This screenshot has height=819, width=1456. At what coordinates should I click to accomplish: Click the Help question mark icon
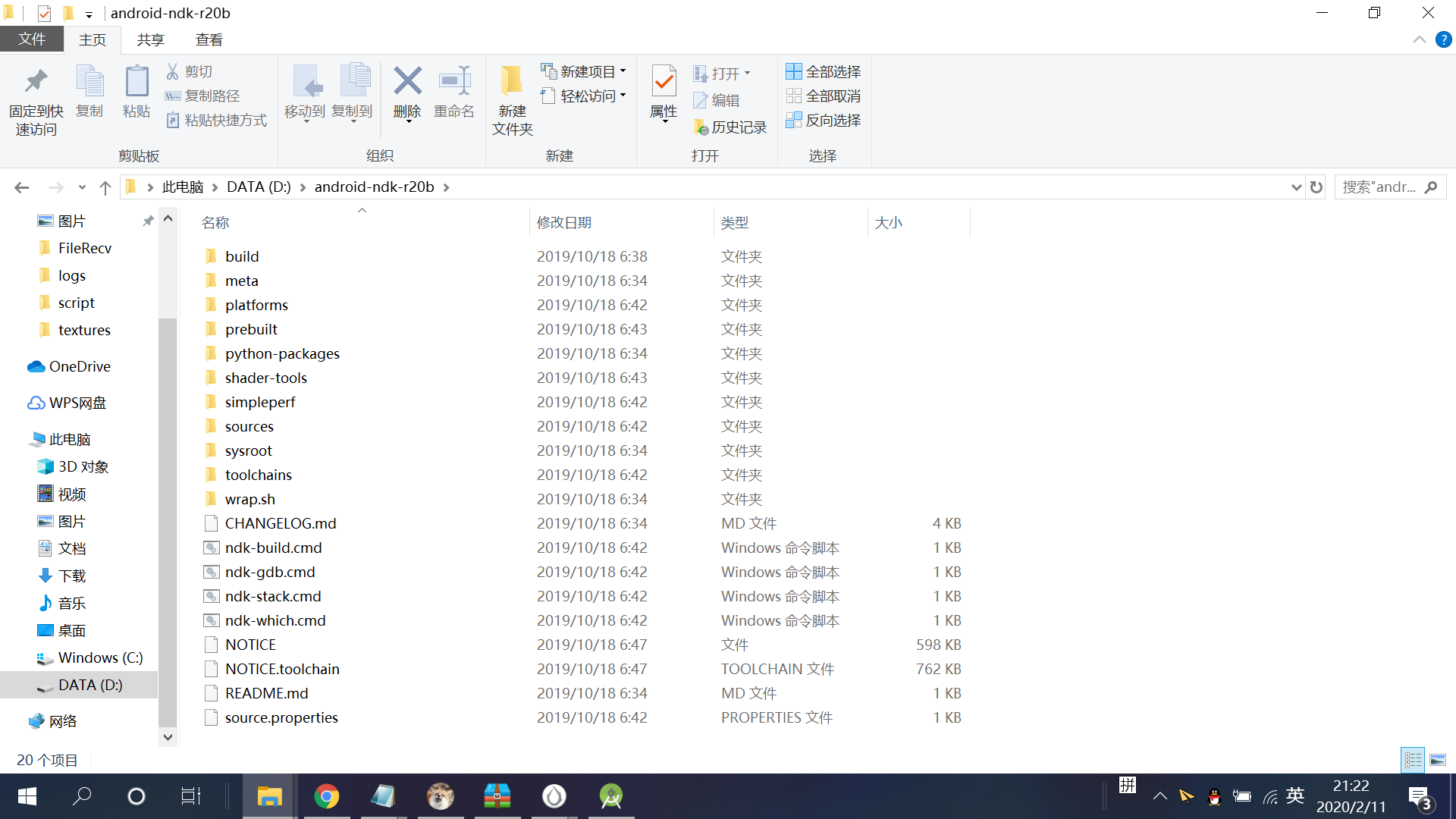(x=1443, y=40)
